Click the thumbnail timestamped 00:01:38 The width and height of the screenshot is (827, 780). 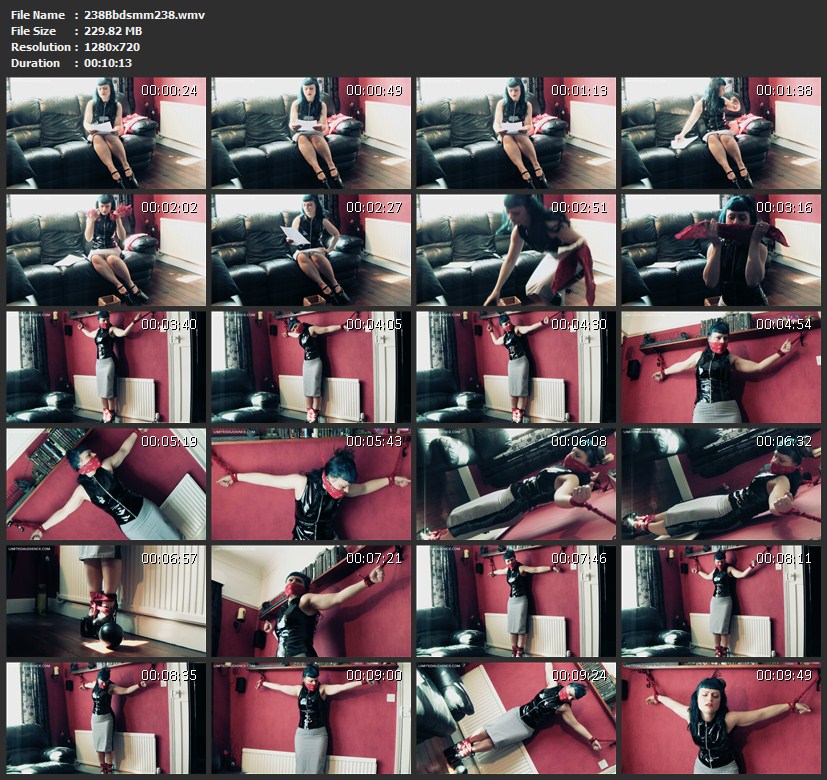point(721,133)
